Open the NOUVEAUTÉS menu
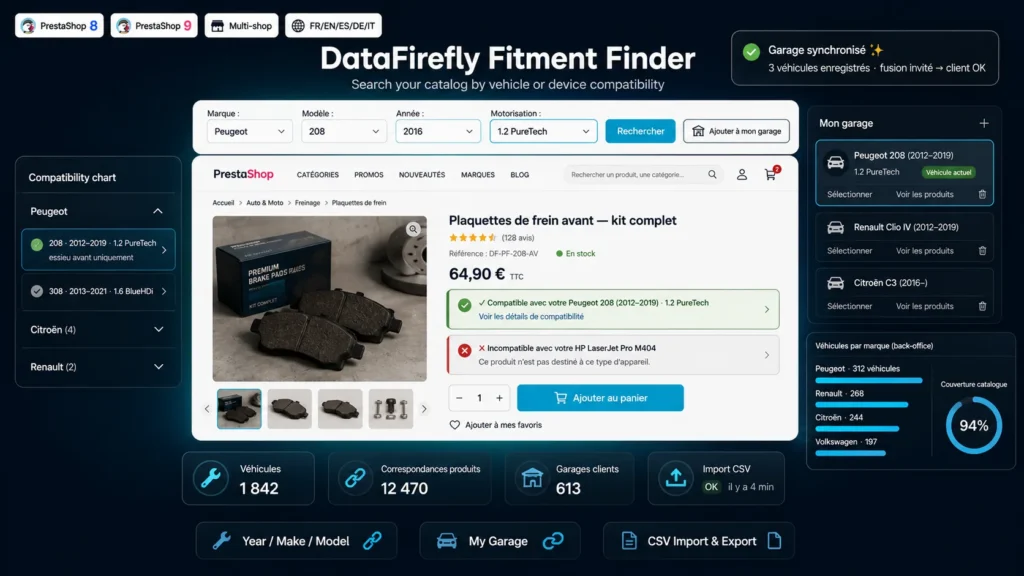The width and height of the screenshot is (1024, 576). tap(422, 175)
